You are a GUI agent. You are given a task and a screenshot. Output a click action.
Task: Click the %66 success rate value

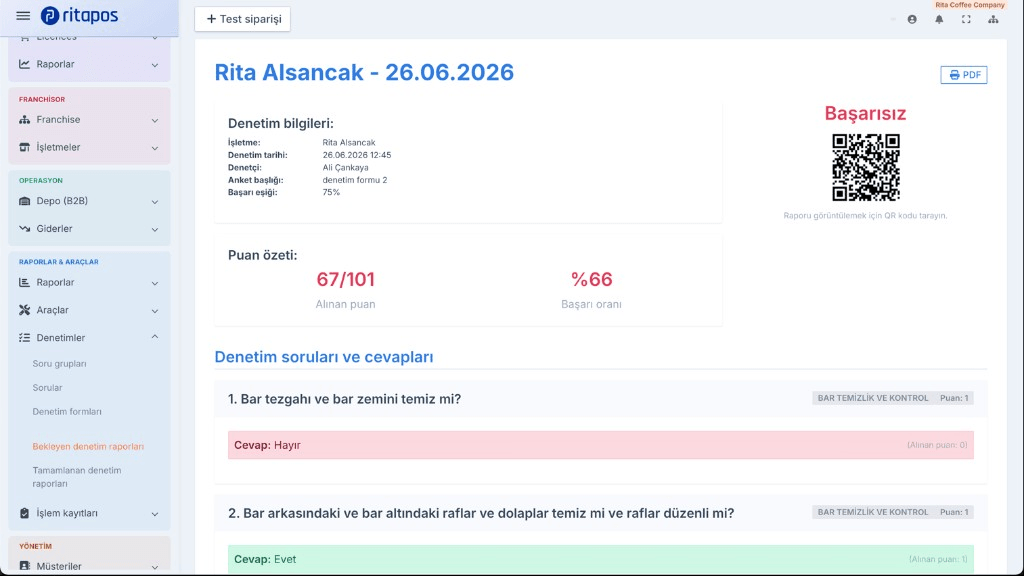[x=592, y=280]
